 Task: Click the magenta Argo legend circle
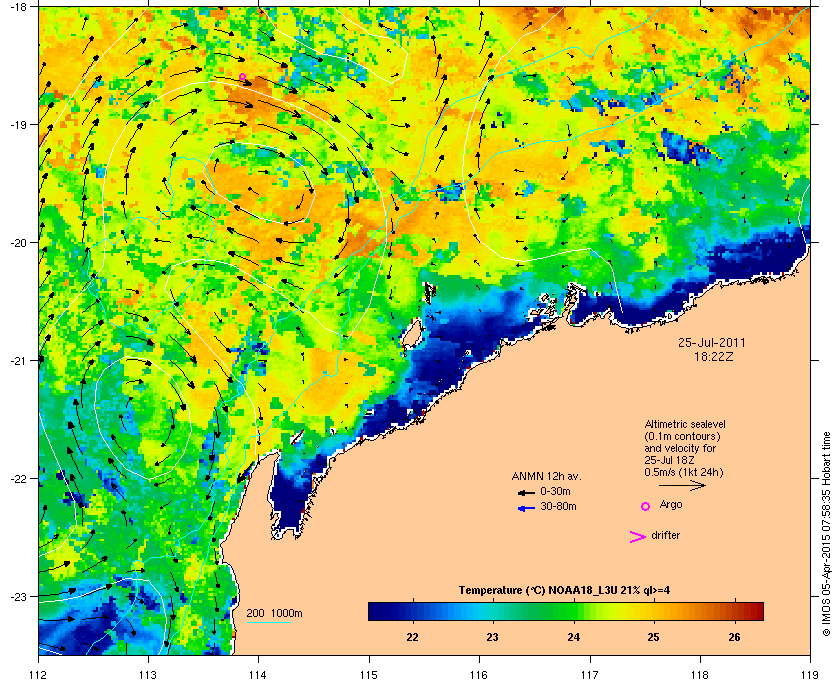(x=646, y=506)
